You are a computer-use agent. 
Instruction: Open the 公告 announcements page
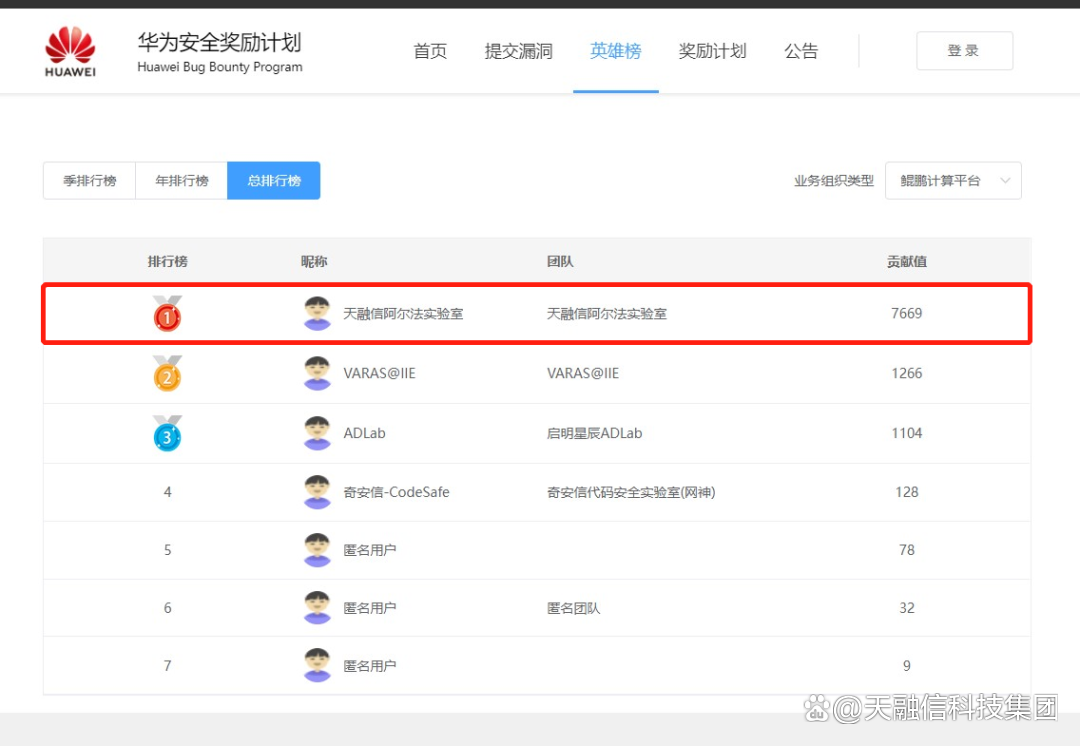click(x=801, y=51)
